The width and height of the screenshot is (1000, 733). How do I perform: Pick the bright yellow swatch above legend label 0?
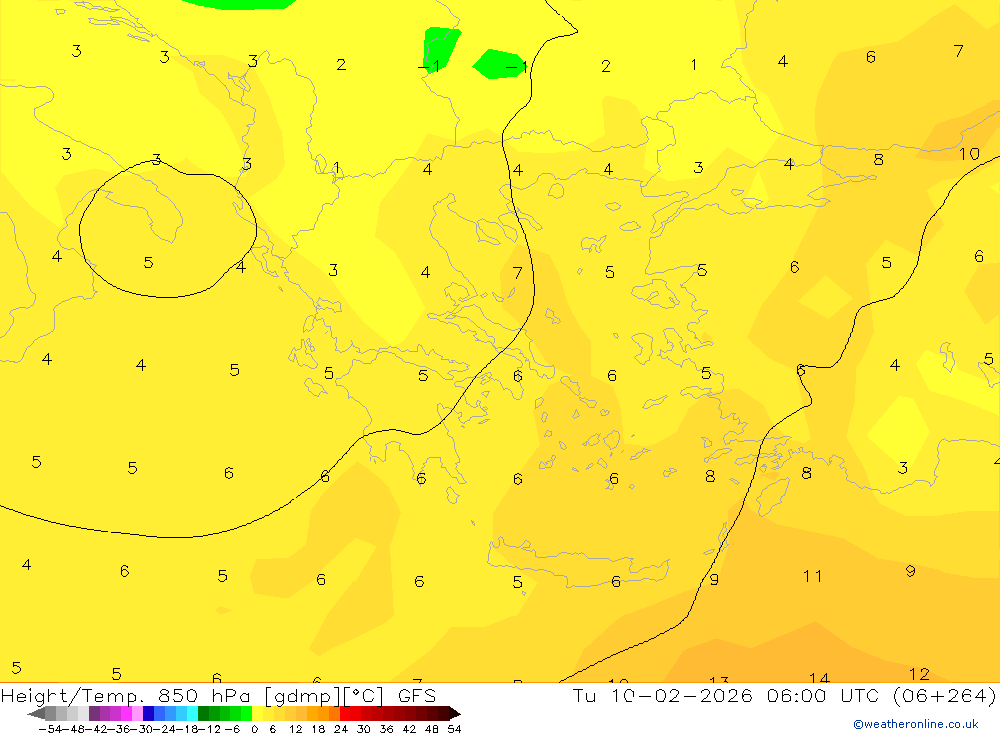[258, 714]
